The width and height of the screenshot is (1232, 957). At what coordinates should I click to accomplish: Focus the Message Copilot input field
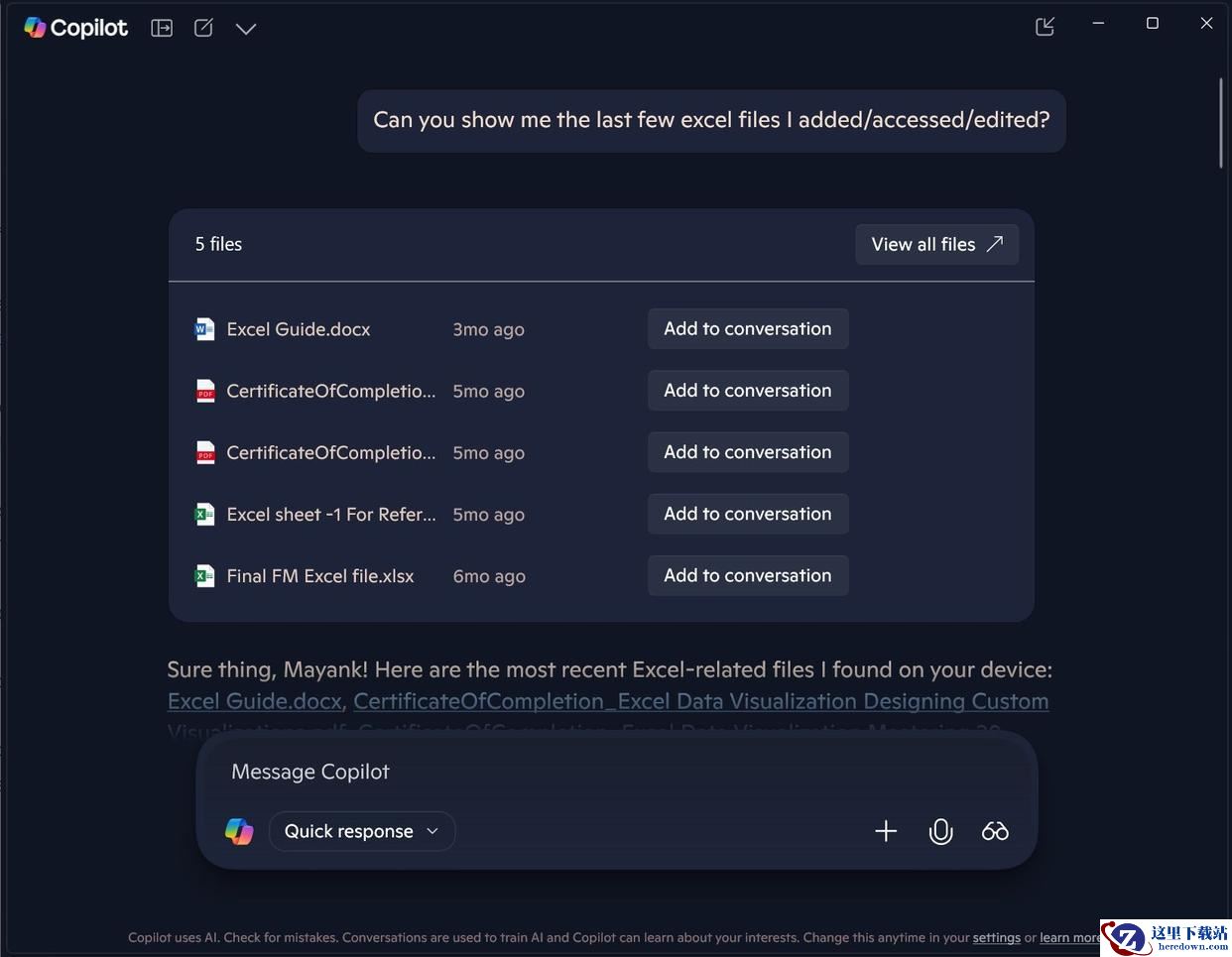(x=617, y=772)
